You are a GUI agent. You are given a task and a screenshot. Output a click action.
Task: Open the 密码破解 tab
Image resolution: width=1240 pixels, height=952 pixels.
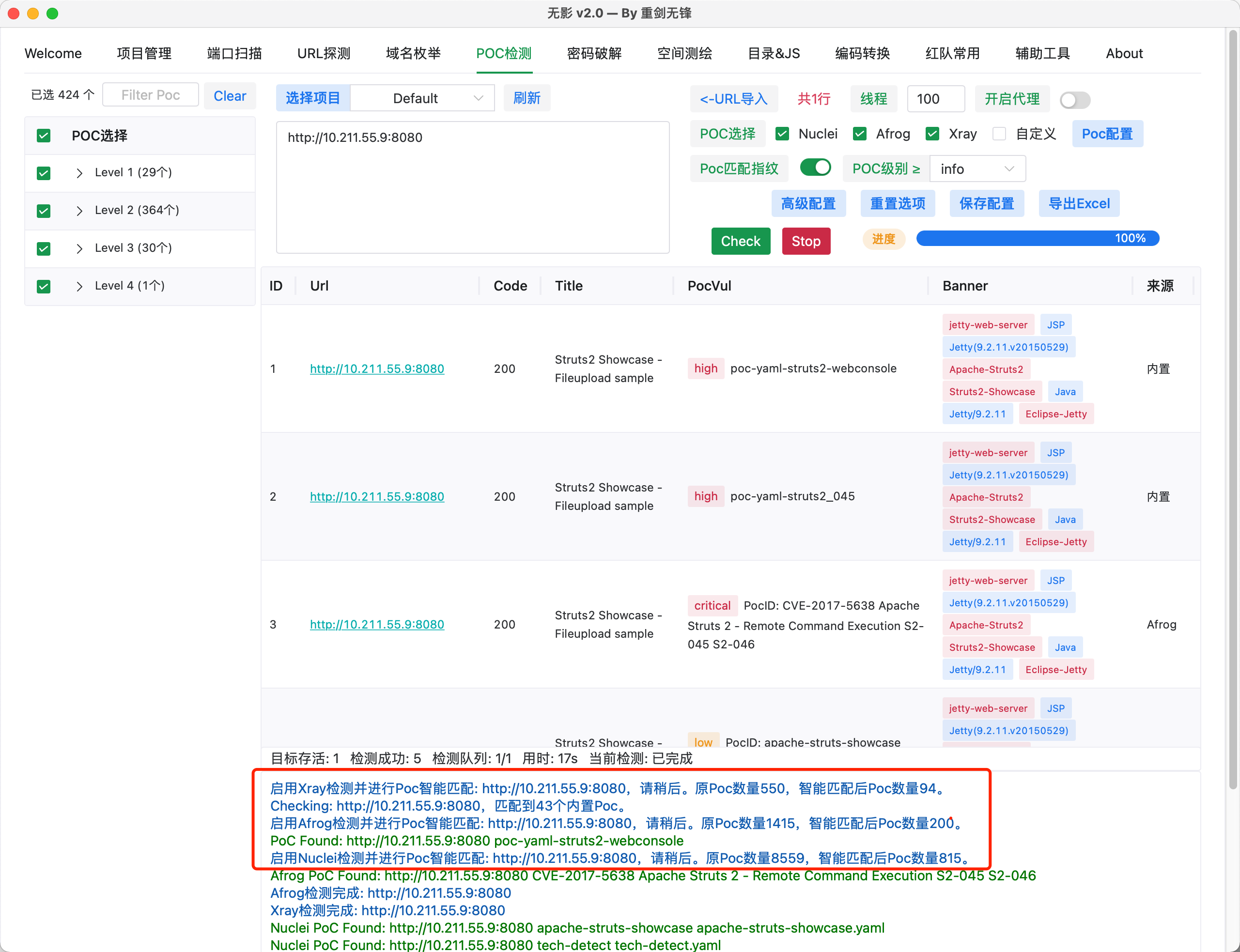point(594,53)
